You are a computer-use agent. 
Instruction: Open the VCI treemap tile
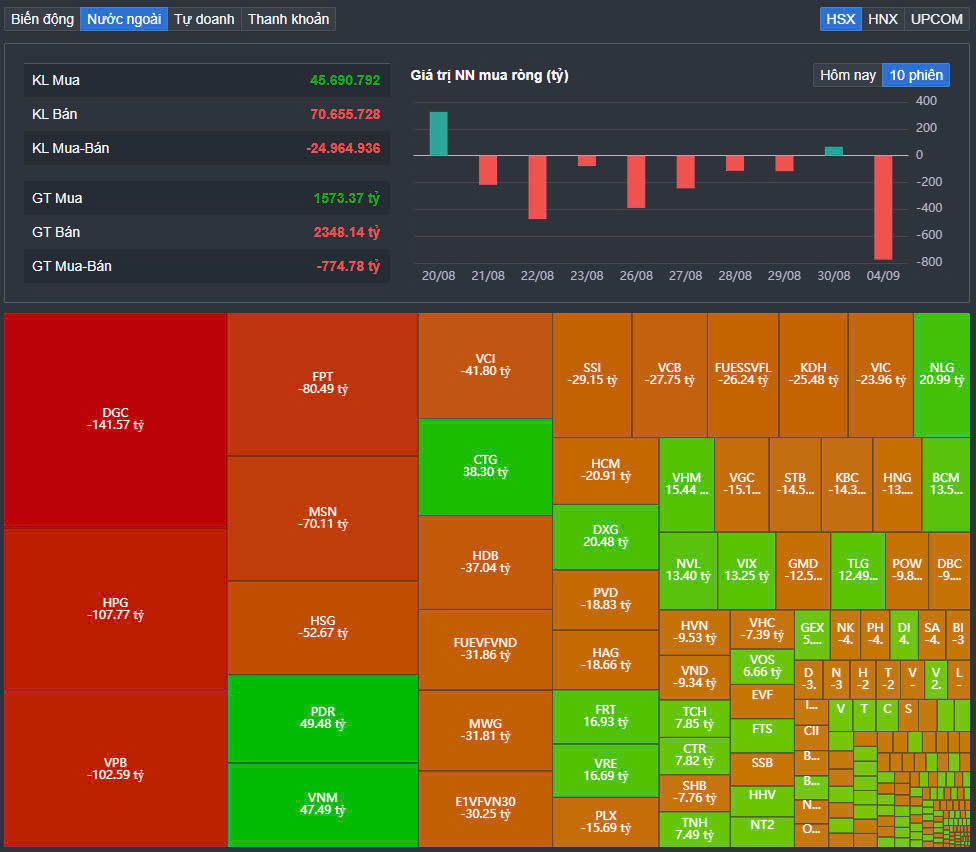[x=485, y=365]
